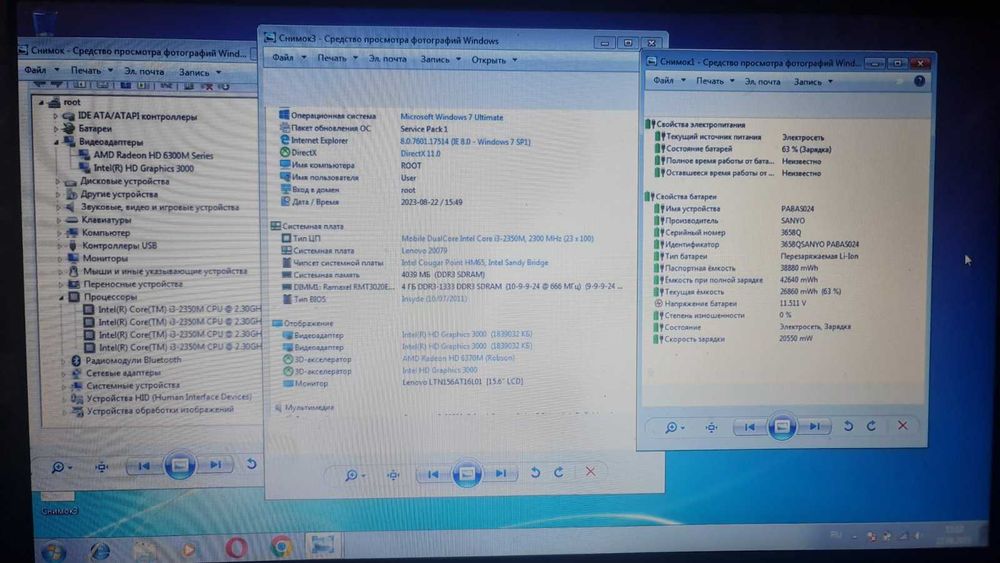Rotate clockwise in Снимок3 window
Screen dimensions: 1000x563
[559, 472]
